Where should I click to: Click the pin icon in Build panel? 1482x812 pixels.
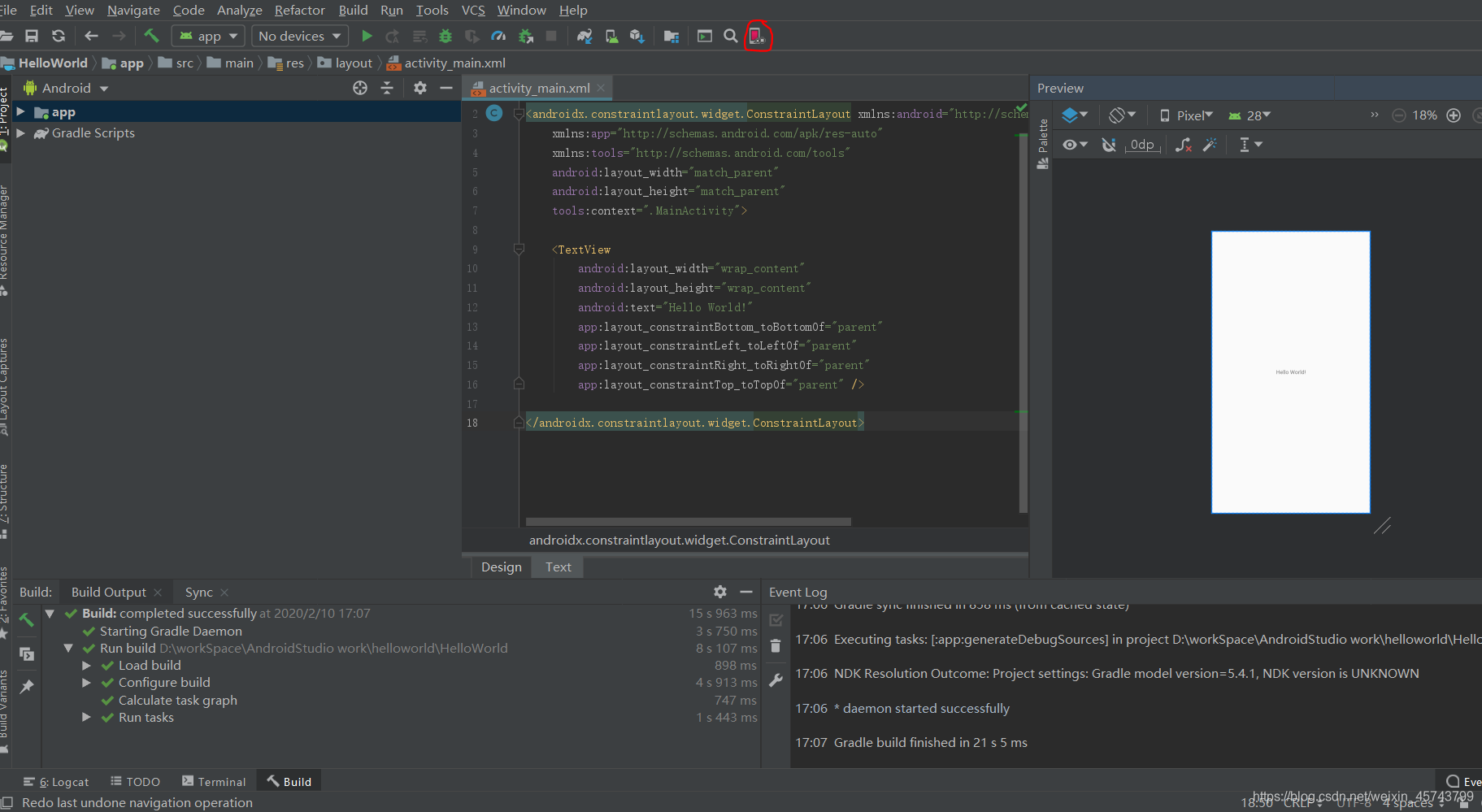coord(27,687)
